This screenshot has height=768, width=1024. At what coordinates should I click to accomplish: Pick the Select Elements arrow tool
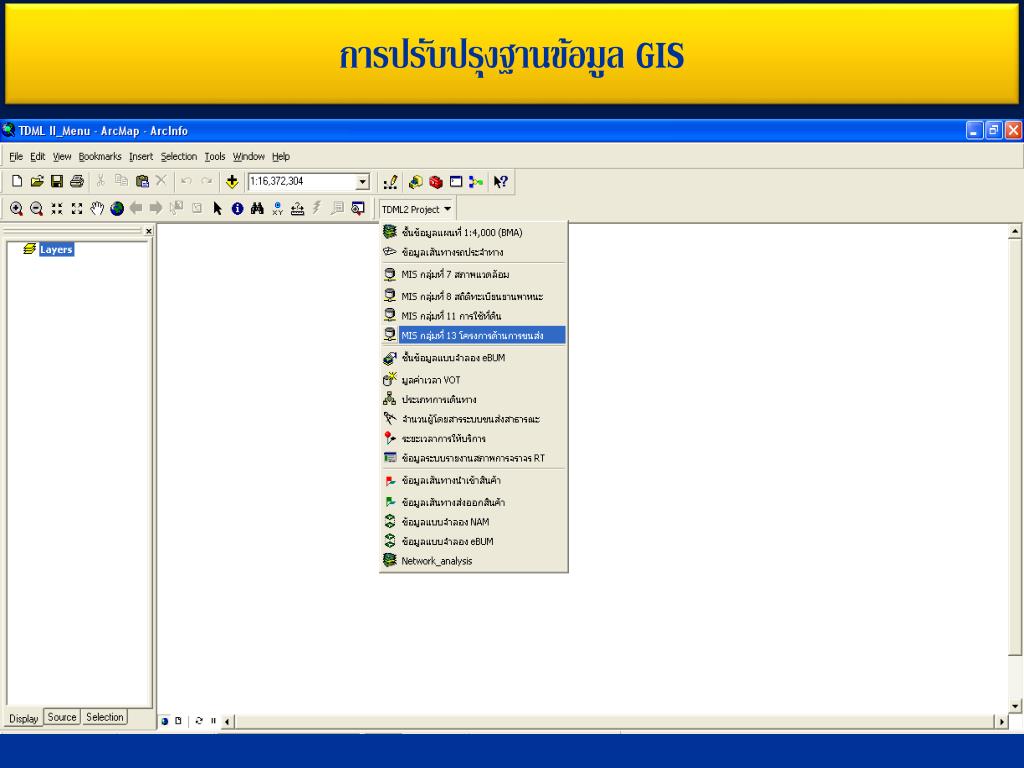[x=217, y=208]
